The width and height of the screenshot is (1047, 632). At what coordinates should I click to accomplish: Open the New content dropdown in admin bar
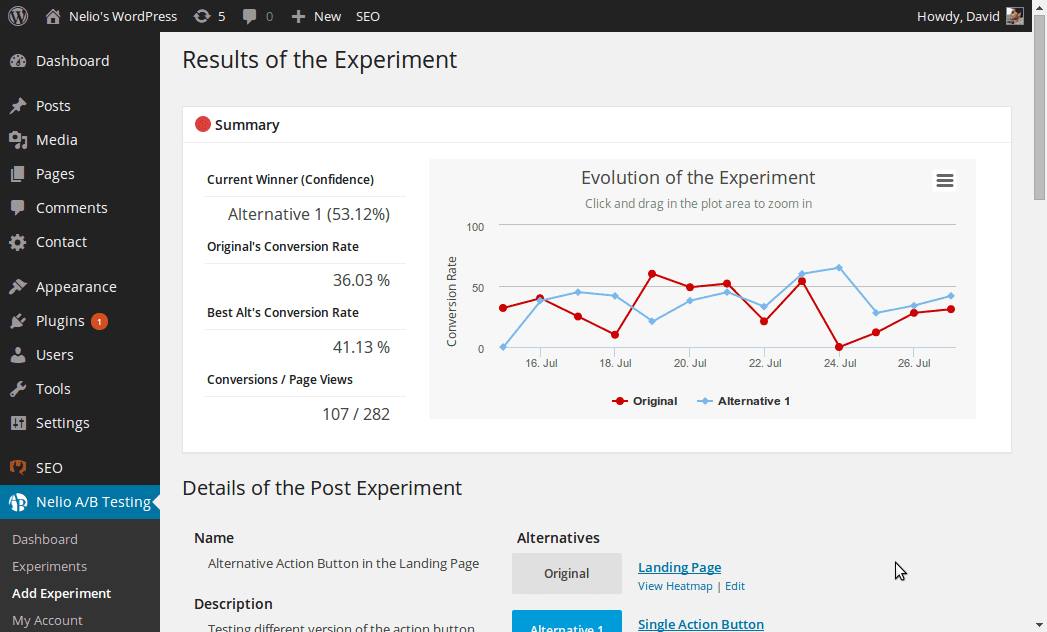pos(316,16)
